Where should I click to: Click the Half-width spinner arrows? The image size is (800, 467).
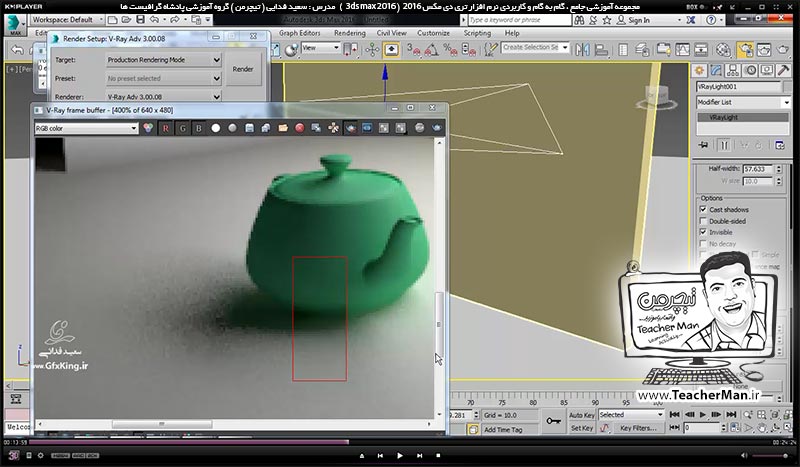click(x=779, y=169)
